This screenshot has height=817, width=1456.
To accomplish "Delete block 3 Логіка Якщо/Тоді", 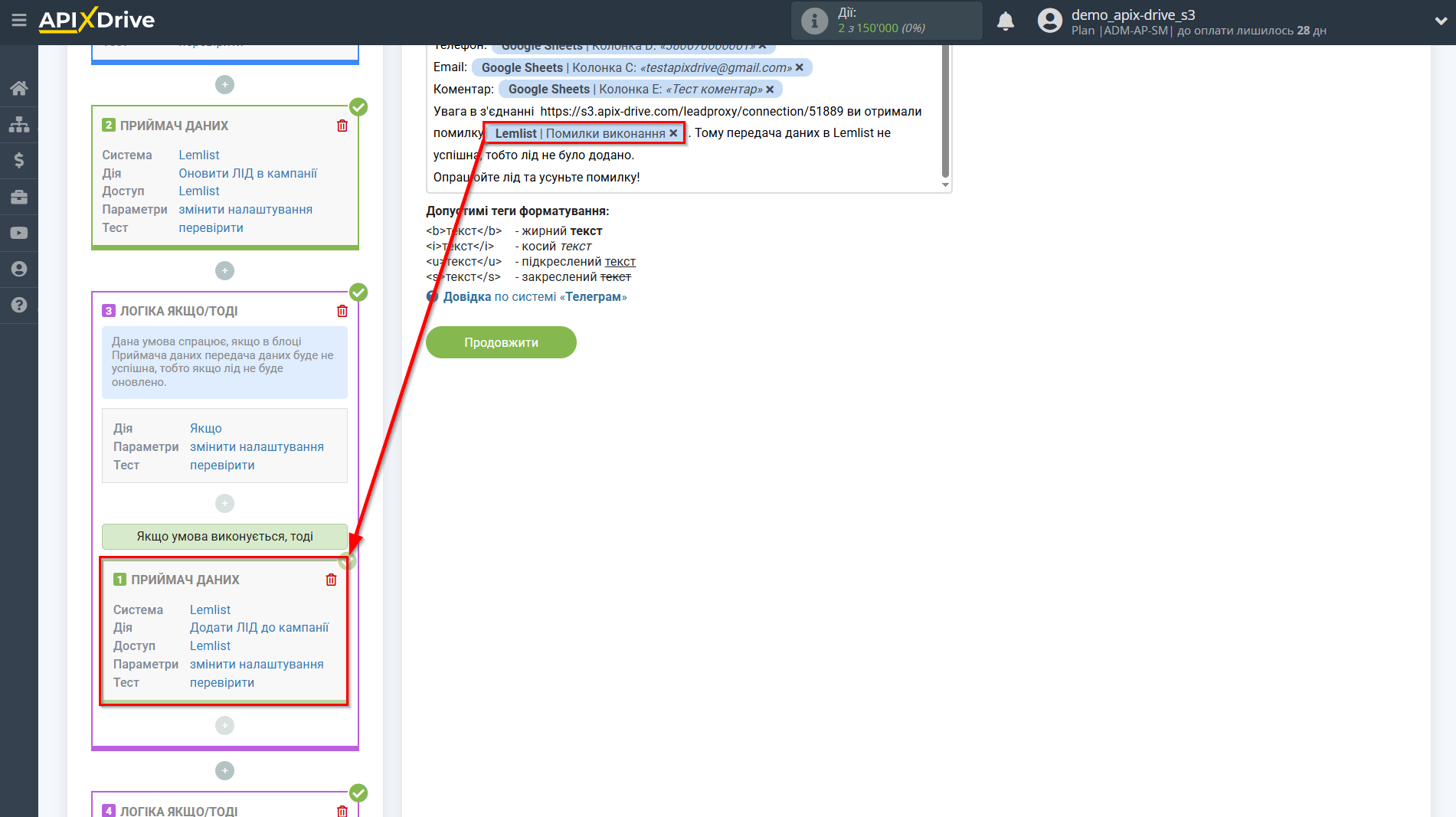I will [342, 311].
